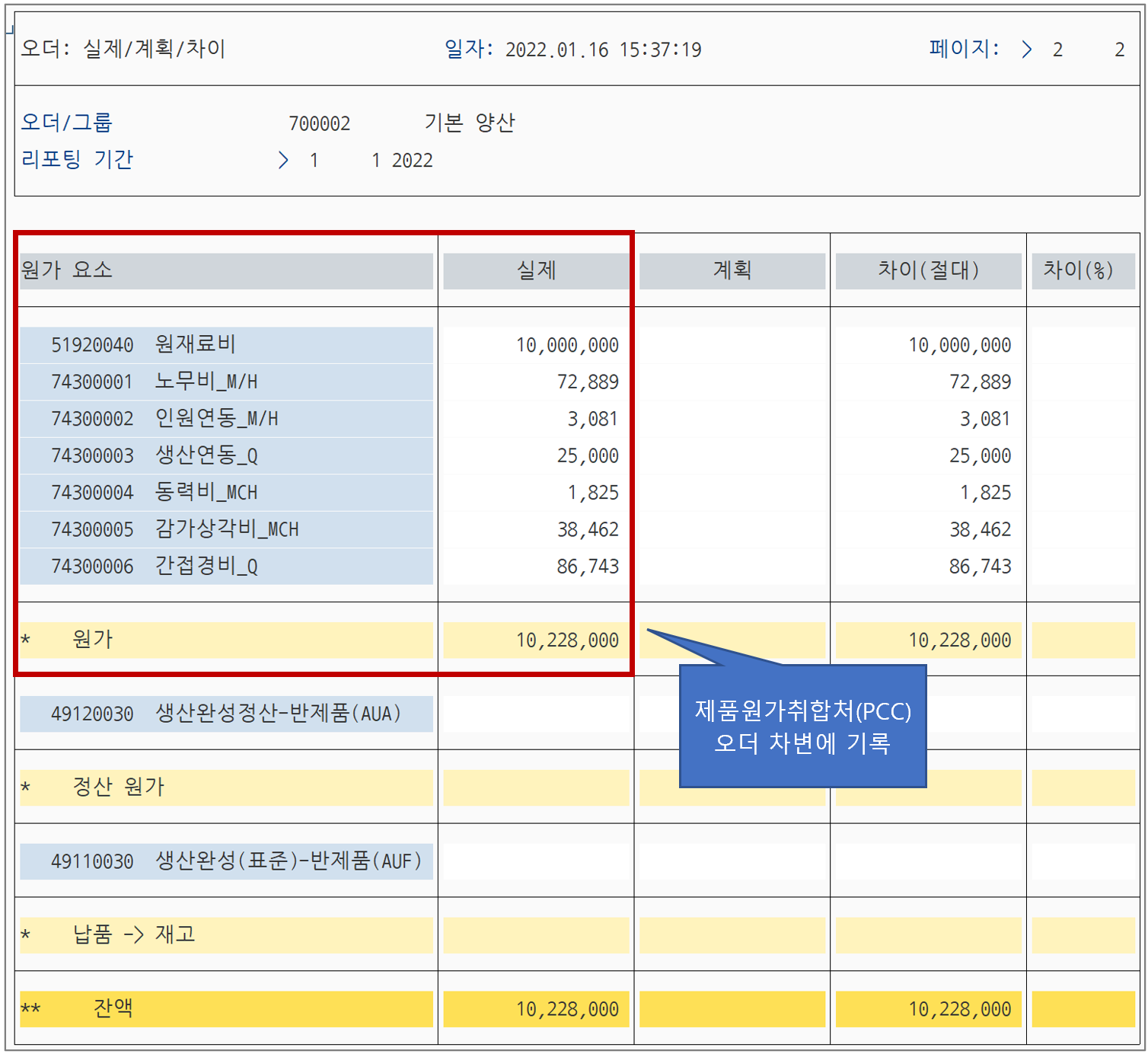Image resolution: width=1148 pixels, height=1054 pixels.
Task: Select row 74300005 감가상각비_MCH
Action: coord(226,529)
